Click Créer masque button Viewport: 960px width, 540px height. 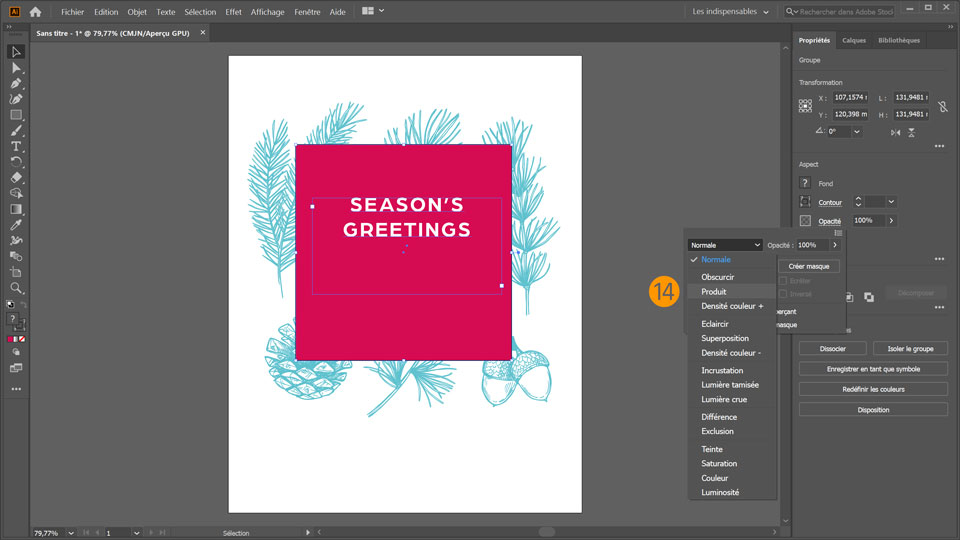click(809, 266)
